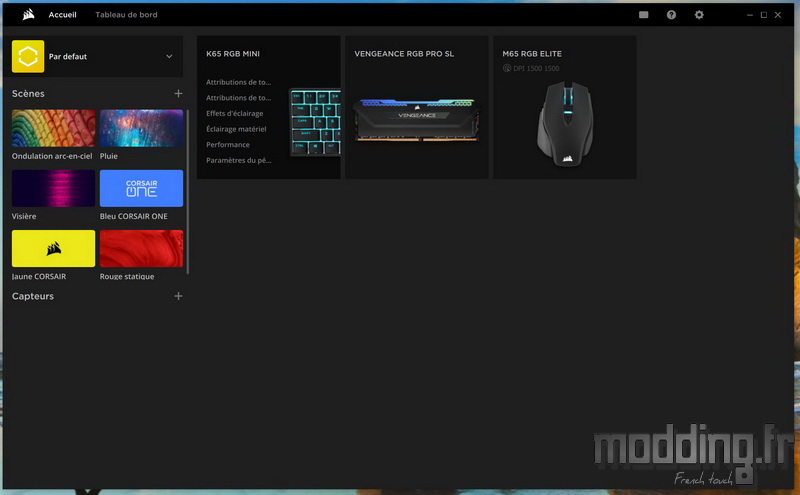The width and height of the screenshot is (800, 495).
Task: Open the M65 RGB ELITE card title
Action: click(532, 54)
